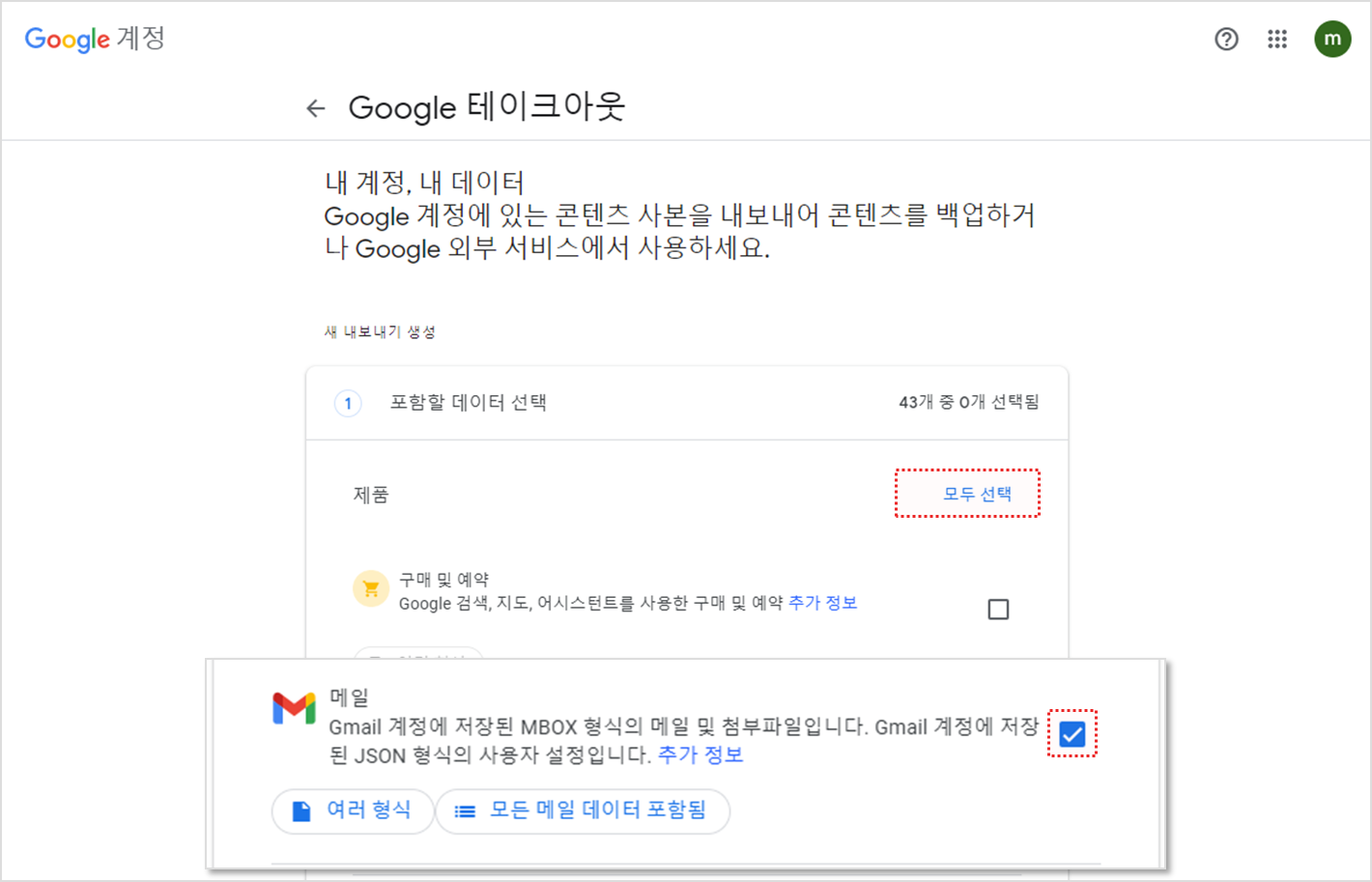Open the help question mark icon
1372x882 pixels.
point(1226,39)
